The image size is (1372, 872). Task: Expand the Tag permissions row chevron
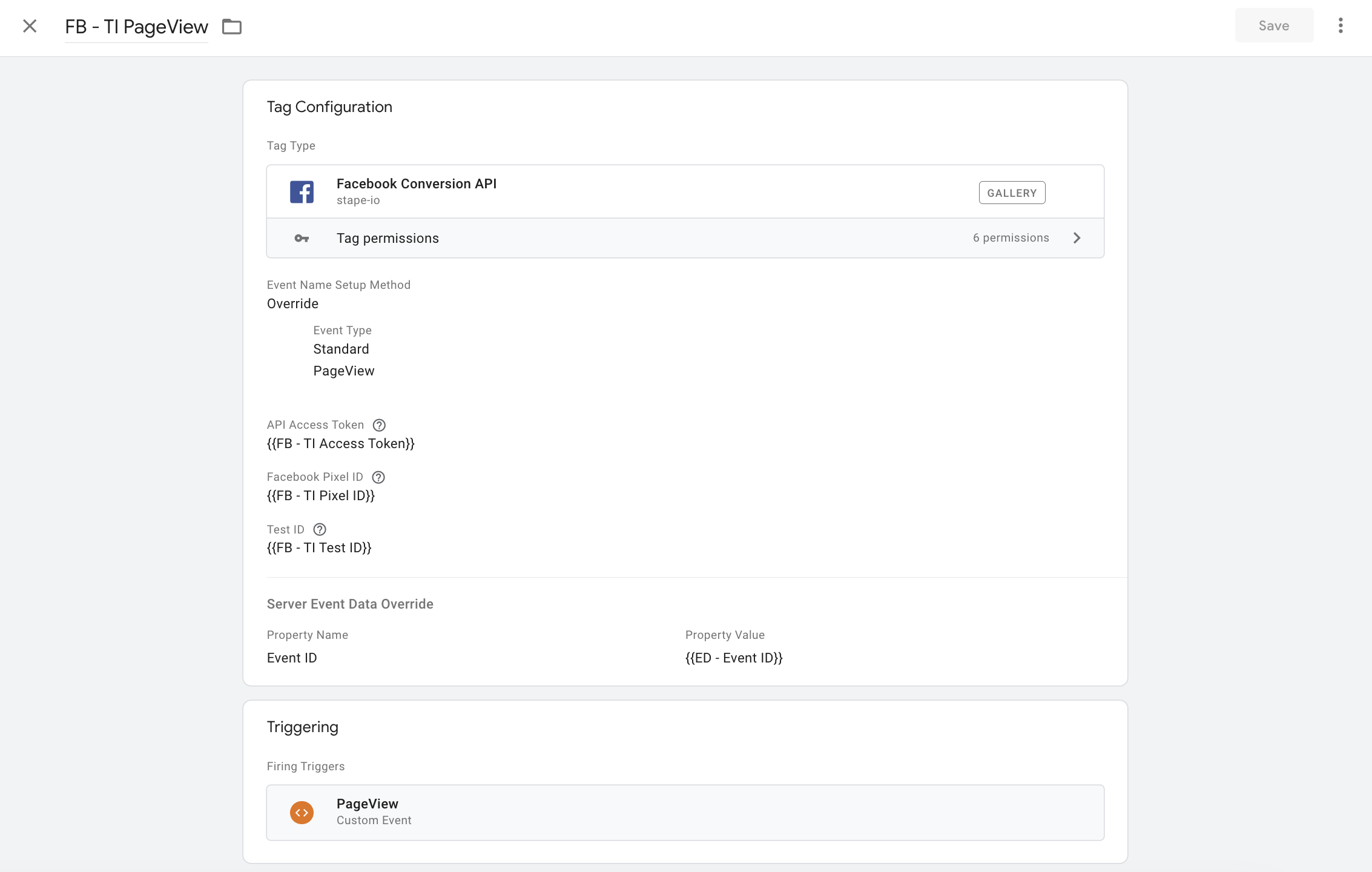tap(1077, 238)
